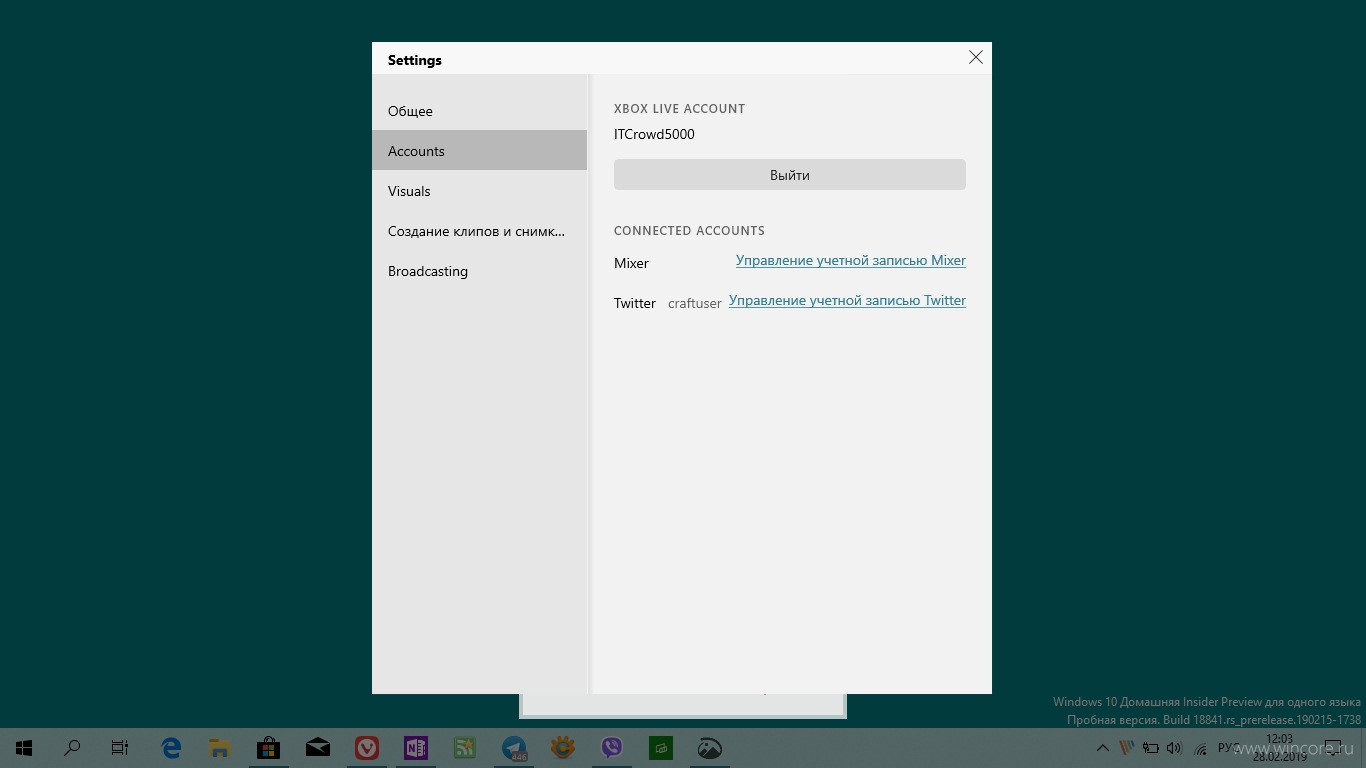Open the taskbar clock and date

pos(1280,748)
